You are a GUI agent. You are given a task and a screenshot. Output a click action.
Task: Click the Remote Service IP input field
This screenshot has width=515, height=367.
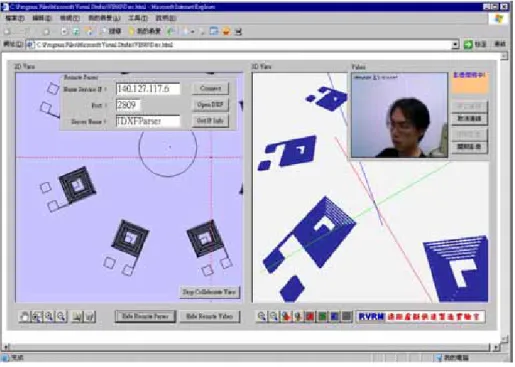pyautogui.click(x=148, y=89)
